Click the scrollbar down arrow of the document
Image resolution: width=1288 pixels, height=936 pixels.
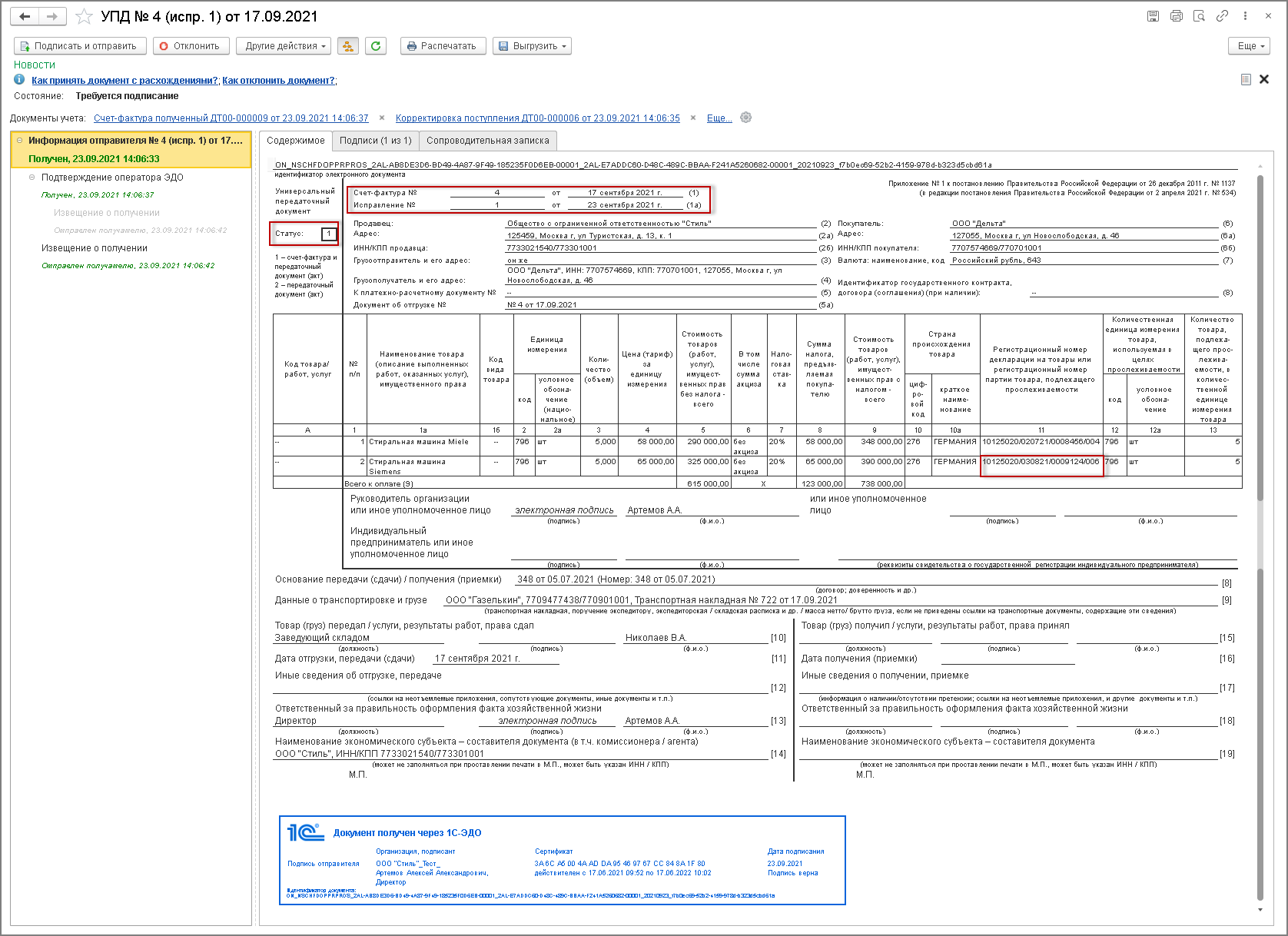pos(1260,910)
